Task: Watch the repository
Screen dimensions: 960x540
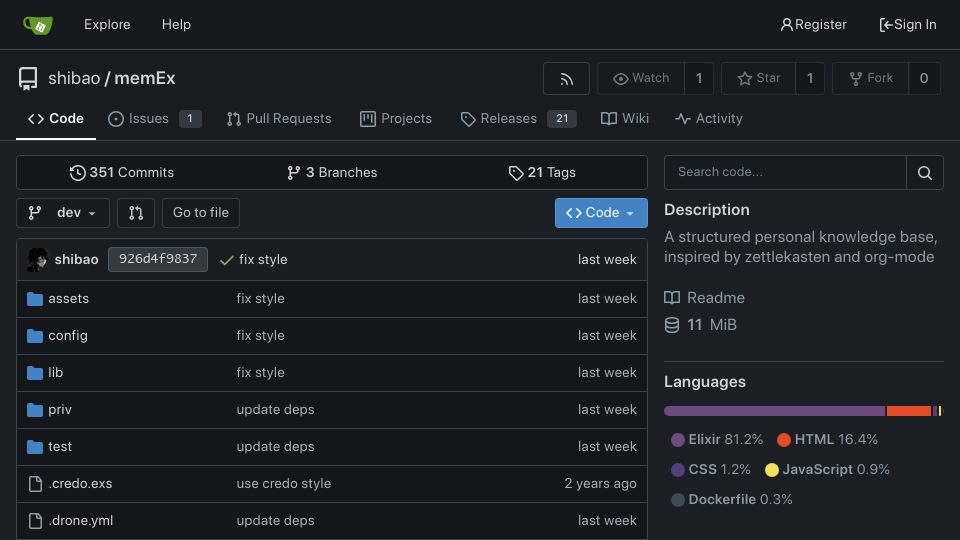Action: click(x=641, y=78)
